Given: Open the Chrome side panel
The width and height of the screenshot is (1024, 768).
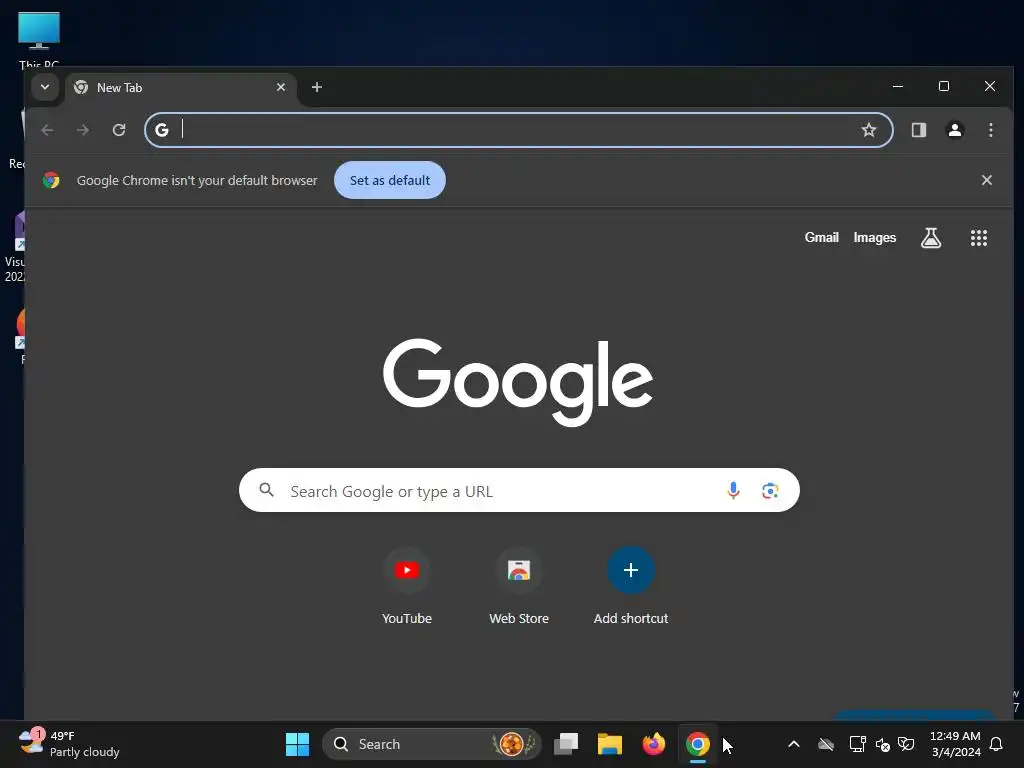Looking at the screenshot, I should coord(919,130).
